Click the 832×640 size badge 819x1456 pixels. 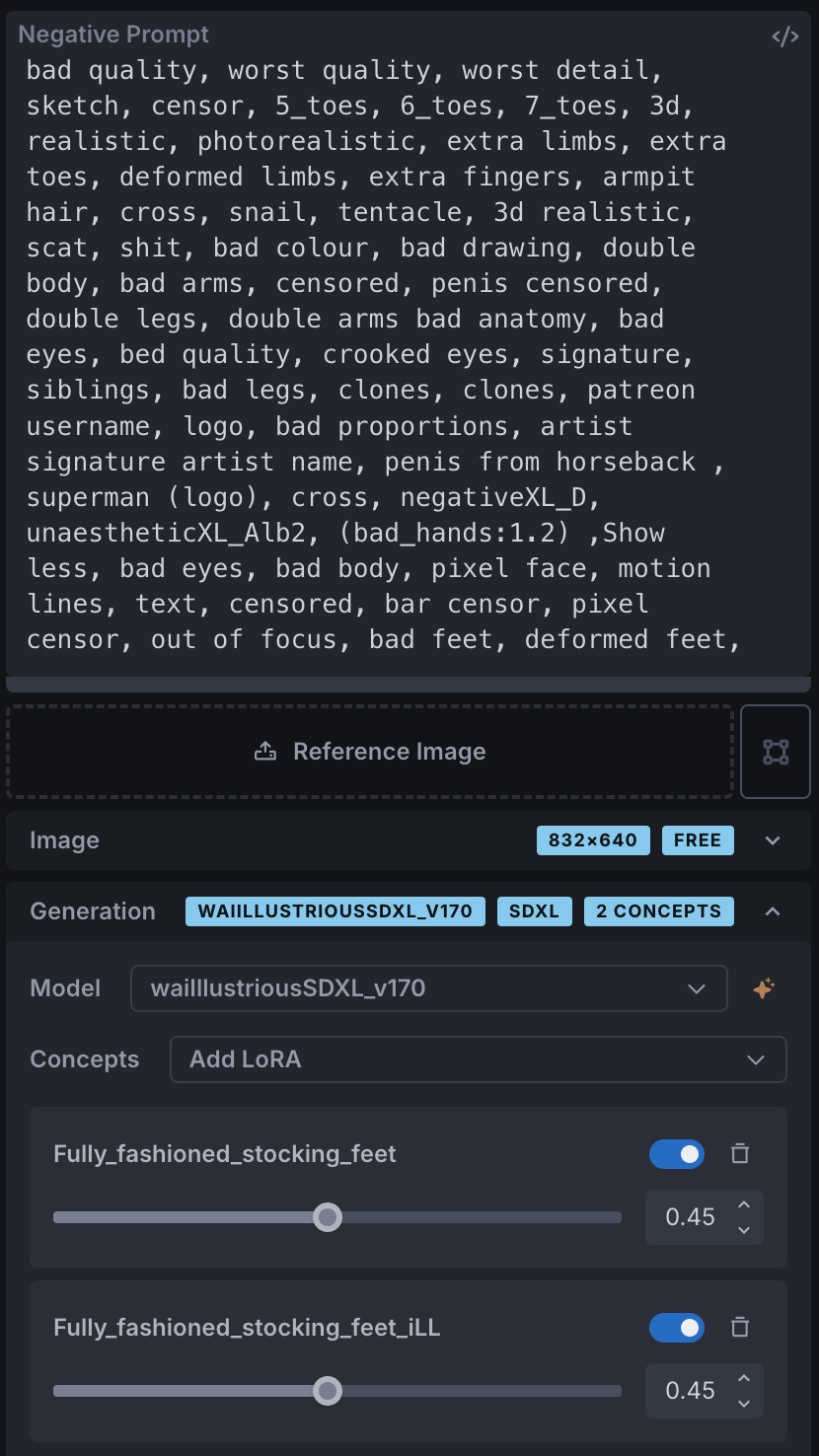tap(593, 840)
